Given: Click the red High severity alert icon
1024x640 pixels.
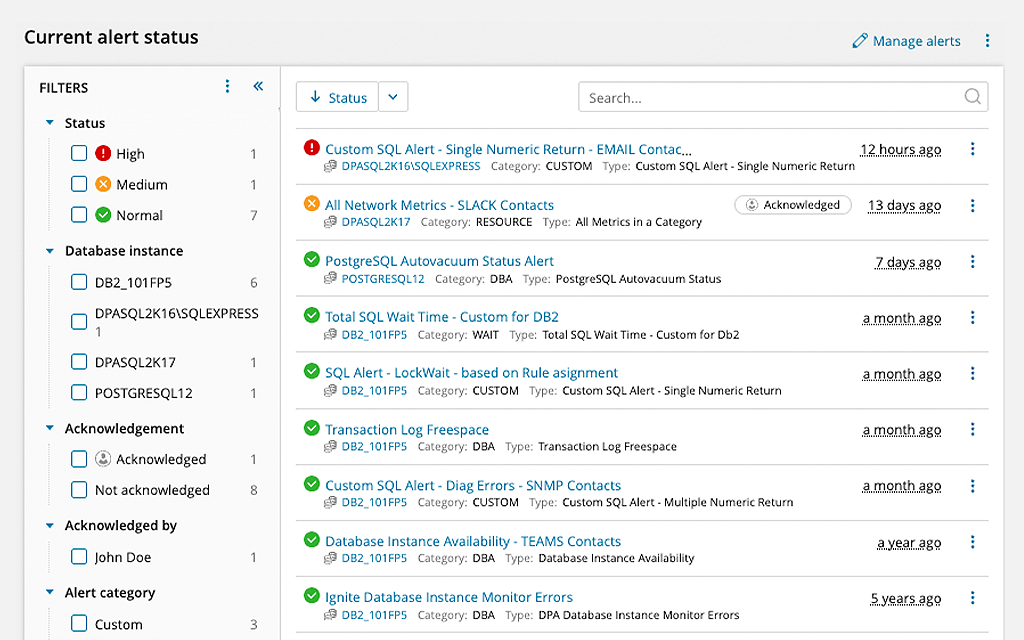Looking at the screenshot, I should (x=310, y=148).
